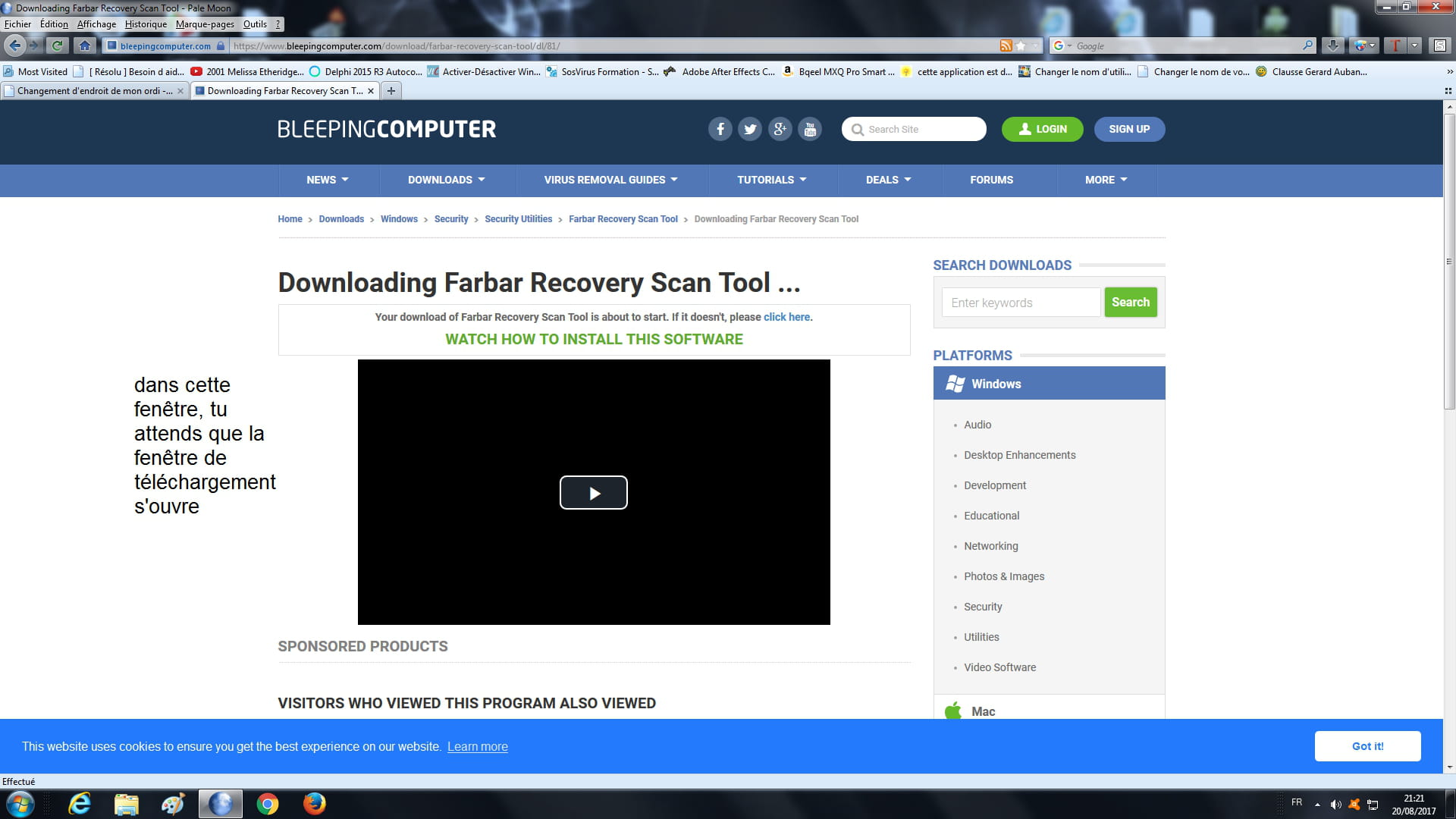
Task: Click the green Search downloads button
Action: [x=1131, y=302]
